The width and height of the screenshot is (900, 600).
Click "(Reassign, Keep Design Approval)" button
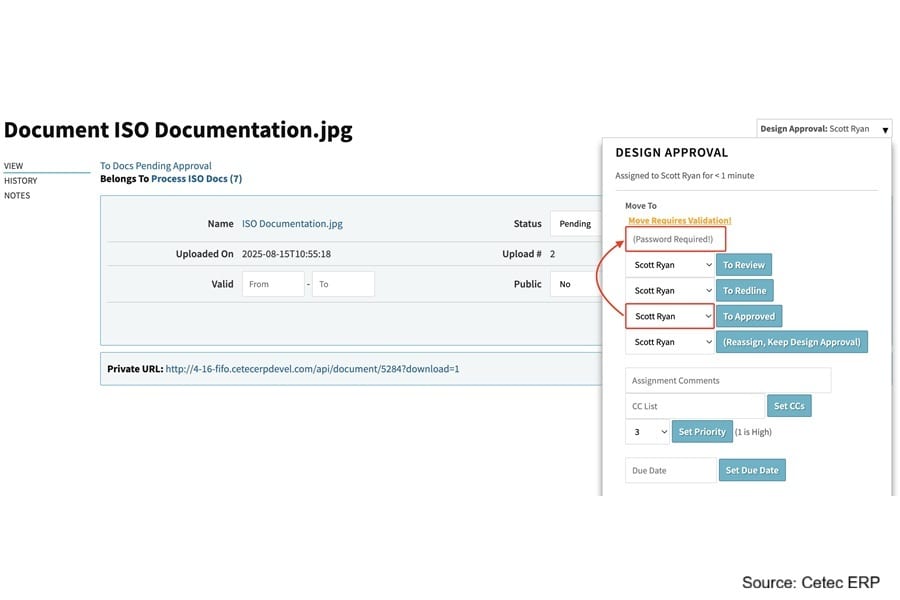[793, 341]
